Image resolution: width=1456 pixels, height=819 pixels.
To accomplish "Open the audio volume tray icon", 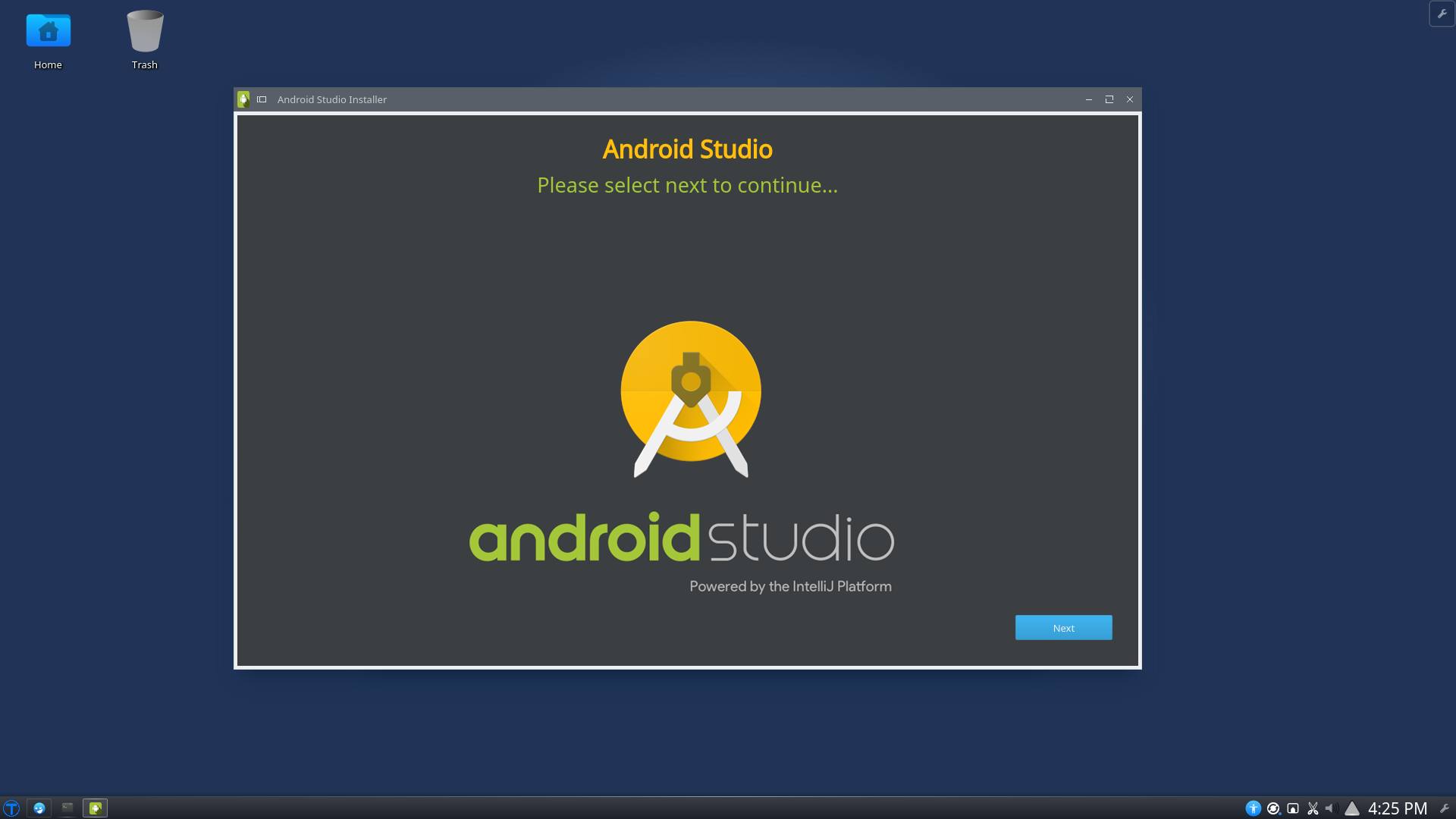I will pos(1331,808).
